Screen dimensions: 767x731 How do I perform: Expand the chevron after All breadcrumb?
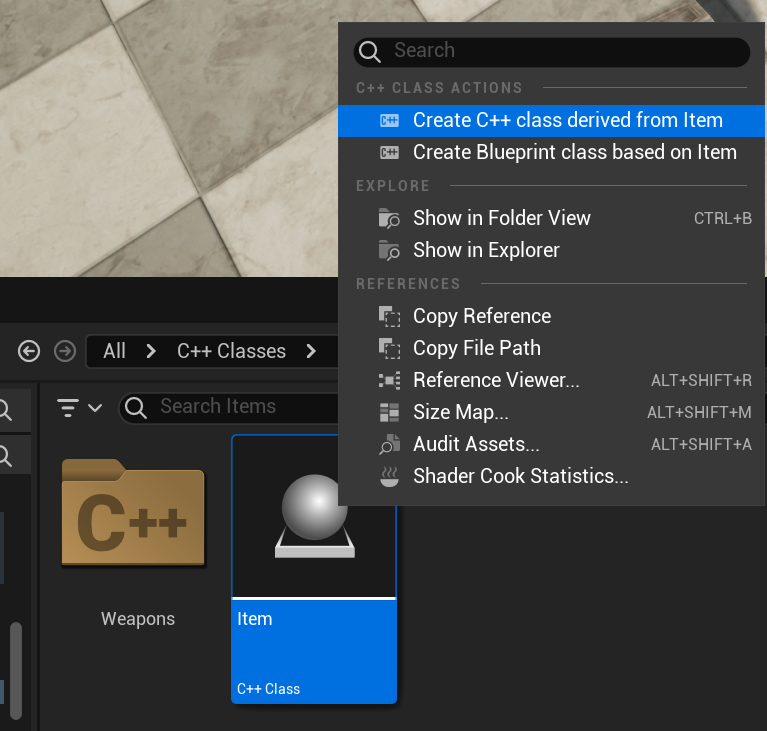(151, 351)
